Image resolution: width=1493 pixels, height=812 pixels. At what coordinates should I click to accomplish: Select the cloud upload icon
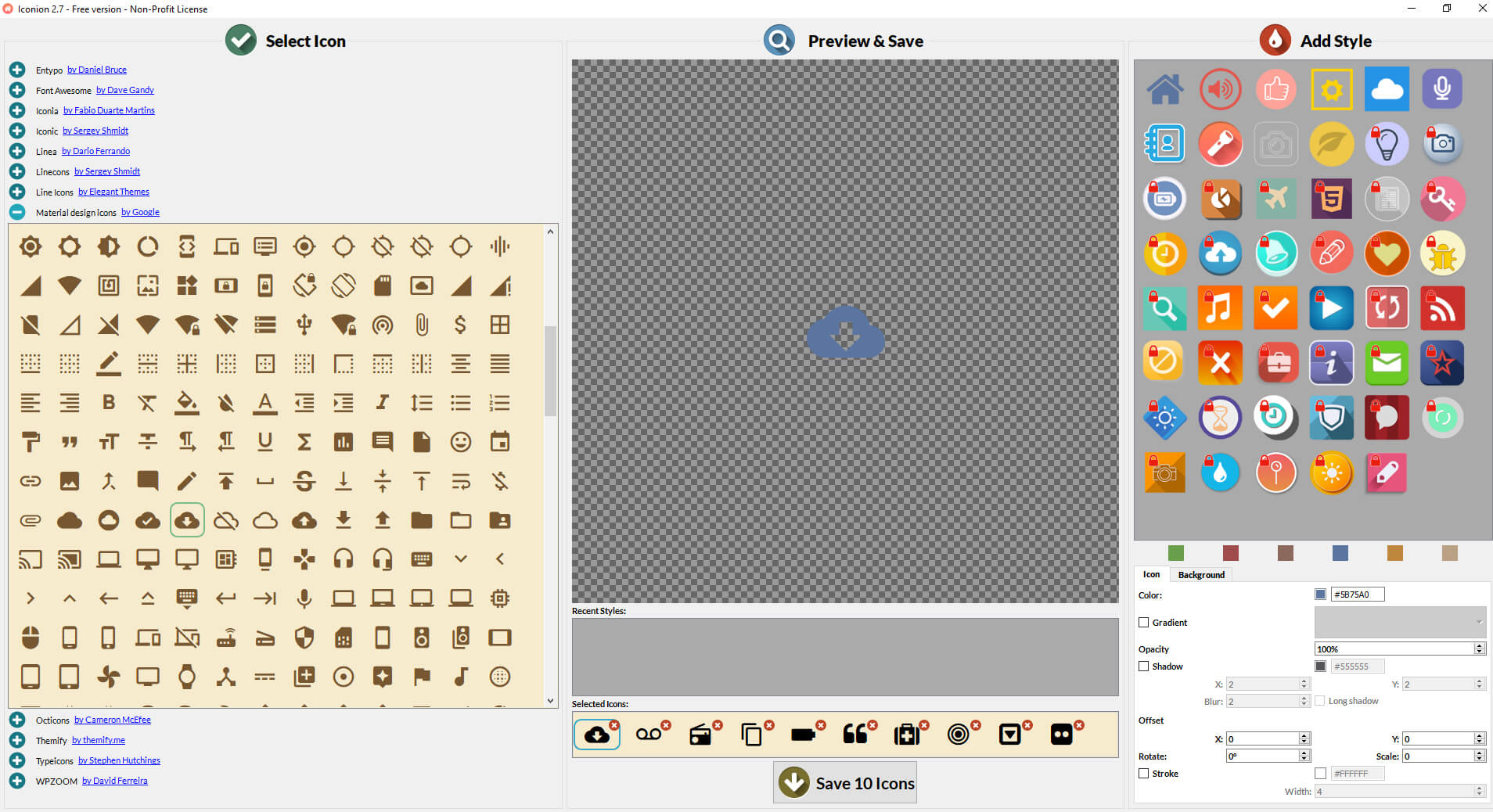coord(304,520)
